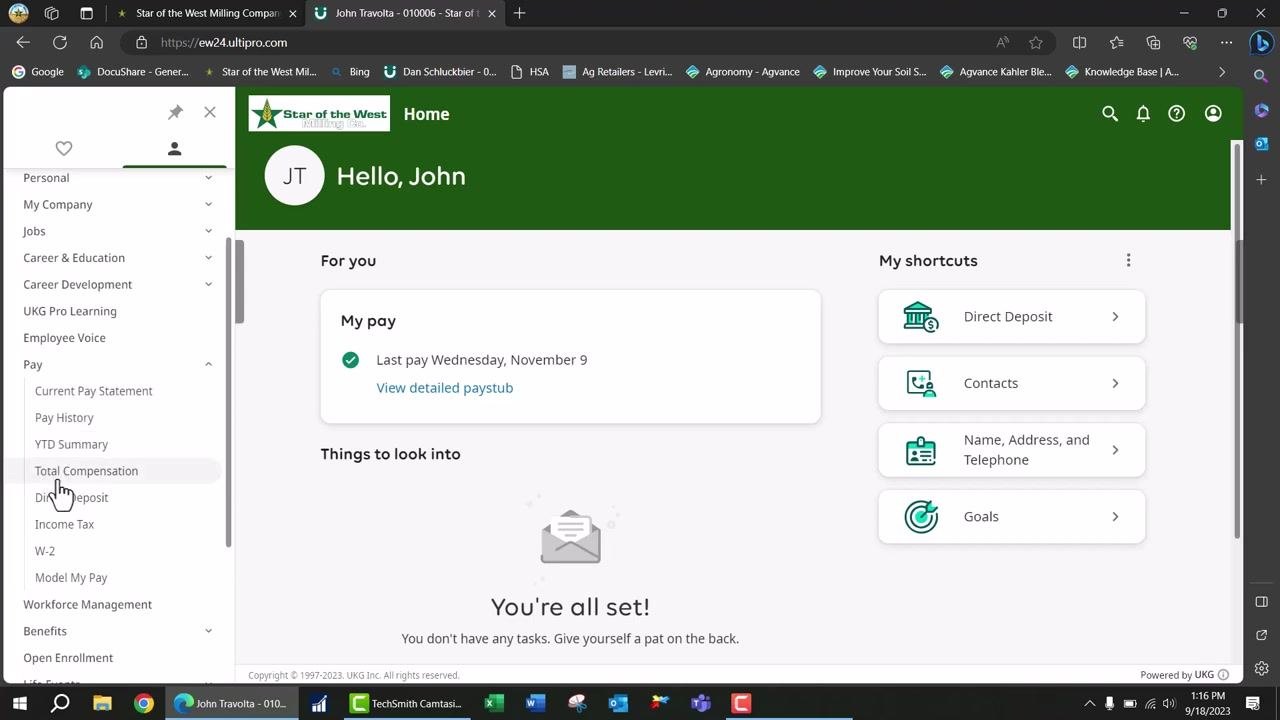Expand the Jobs menu section
This screenshot has height=720, width=1280.
(118, 231)
